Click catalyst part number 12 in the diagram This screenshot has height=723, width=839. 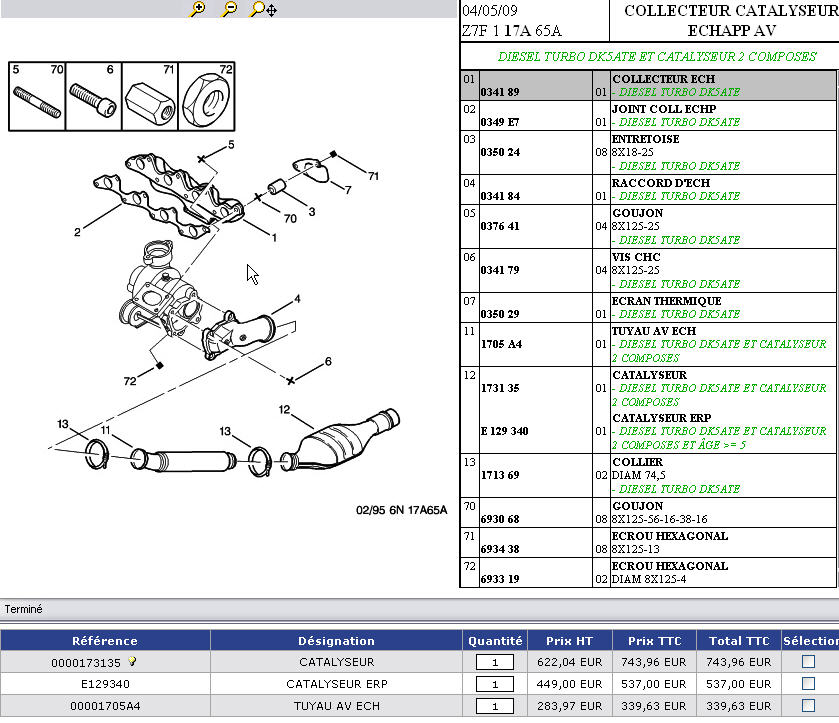point(284,409)
